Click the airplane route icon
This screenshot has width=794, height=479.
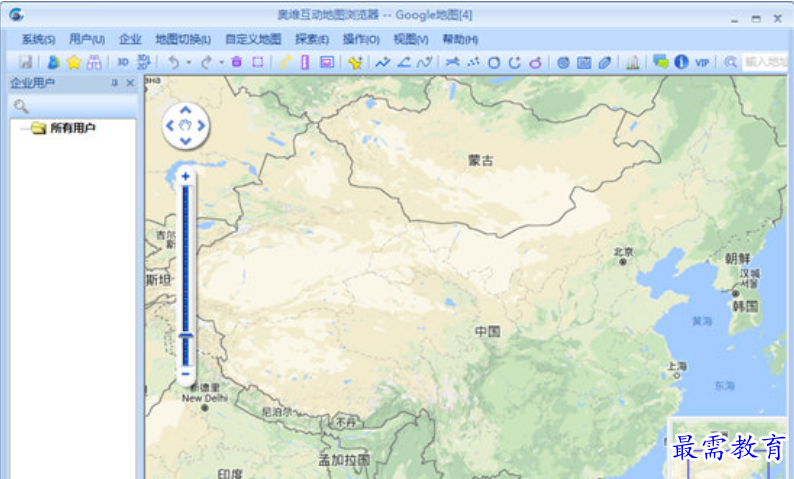tap(452, 62)
